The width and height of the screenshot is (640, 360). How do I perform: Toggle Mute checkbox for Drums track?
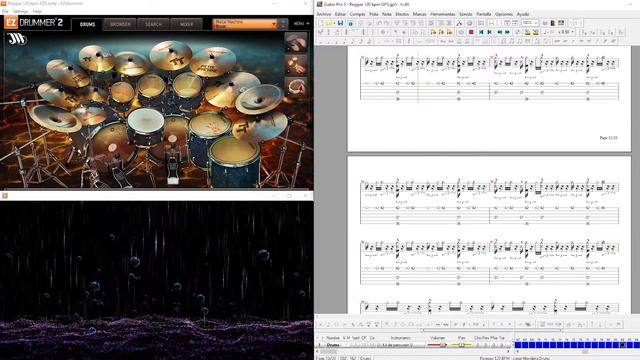(x=348, y=345)
